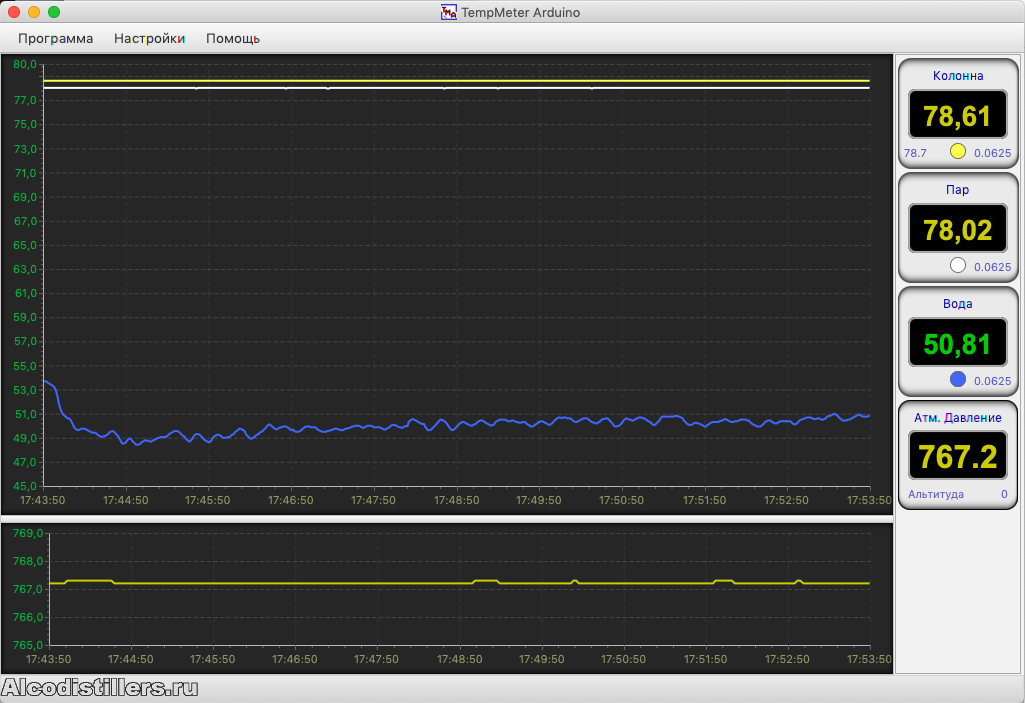Click the blue Вода color indicator

click(958, 379)
